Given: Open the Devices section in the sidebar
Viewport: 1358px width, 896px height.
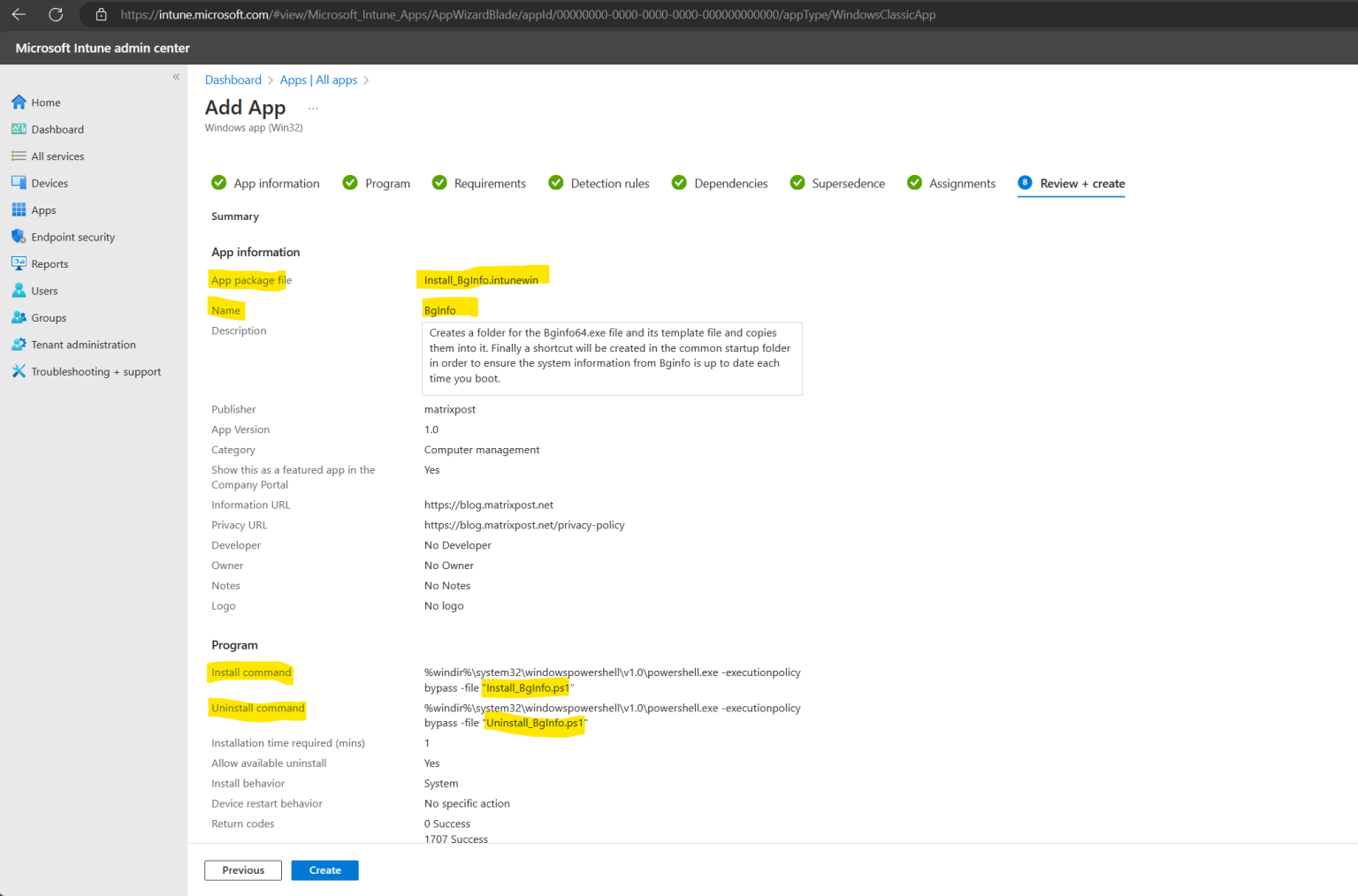Looking at the screenshot, I should point(50,182).
